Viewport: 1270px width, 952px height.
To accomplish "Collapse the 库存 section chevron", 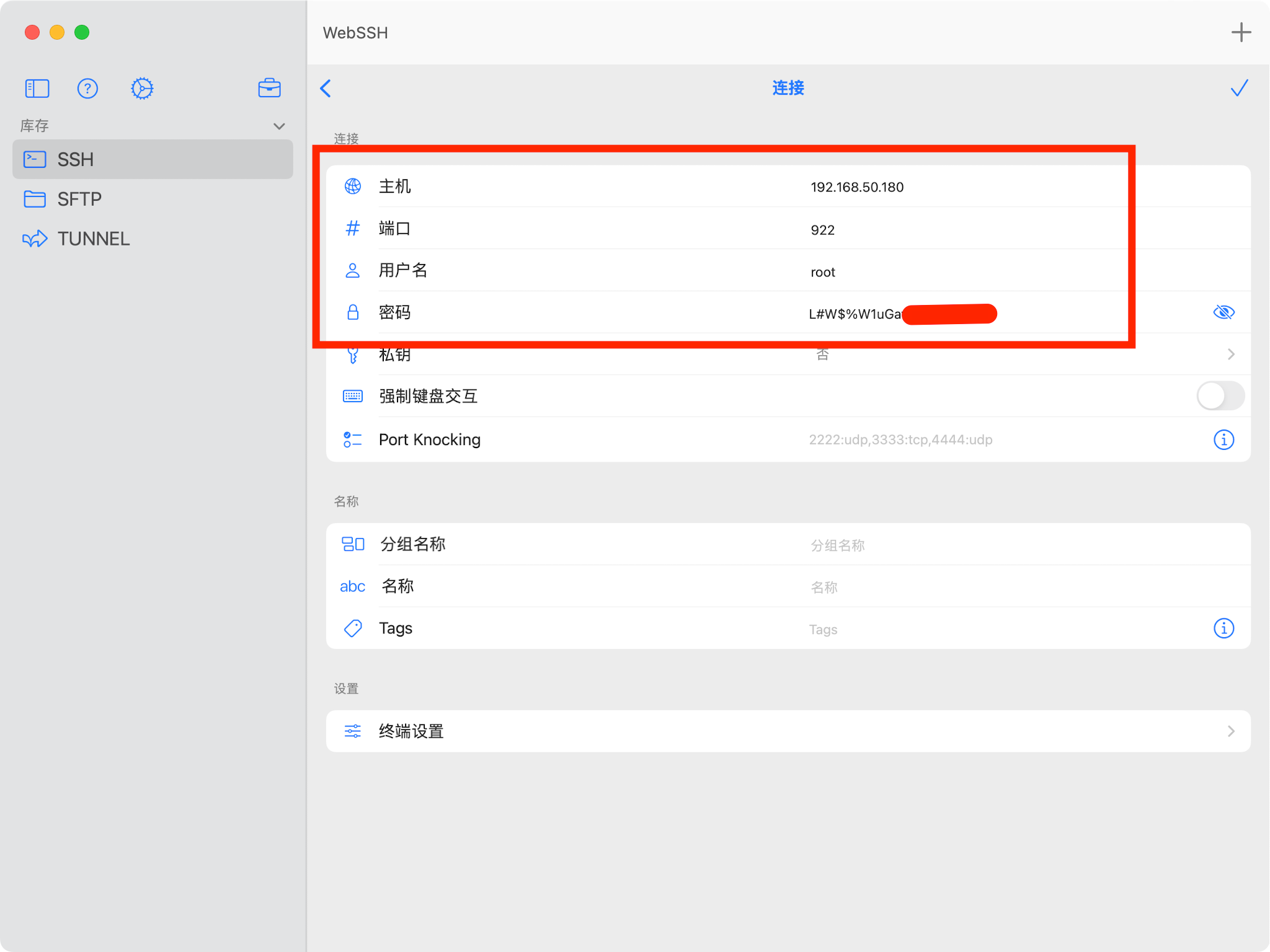I will point(279,126).
